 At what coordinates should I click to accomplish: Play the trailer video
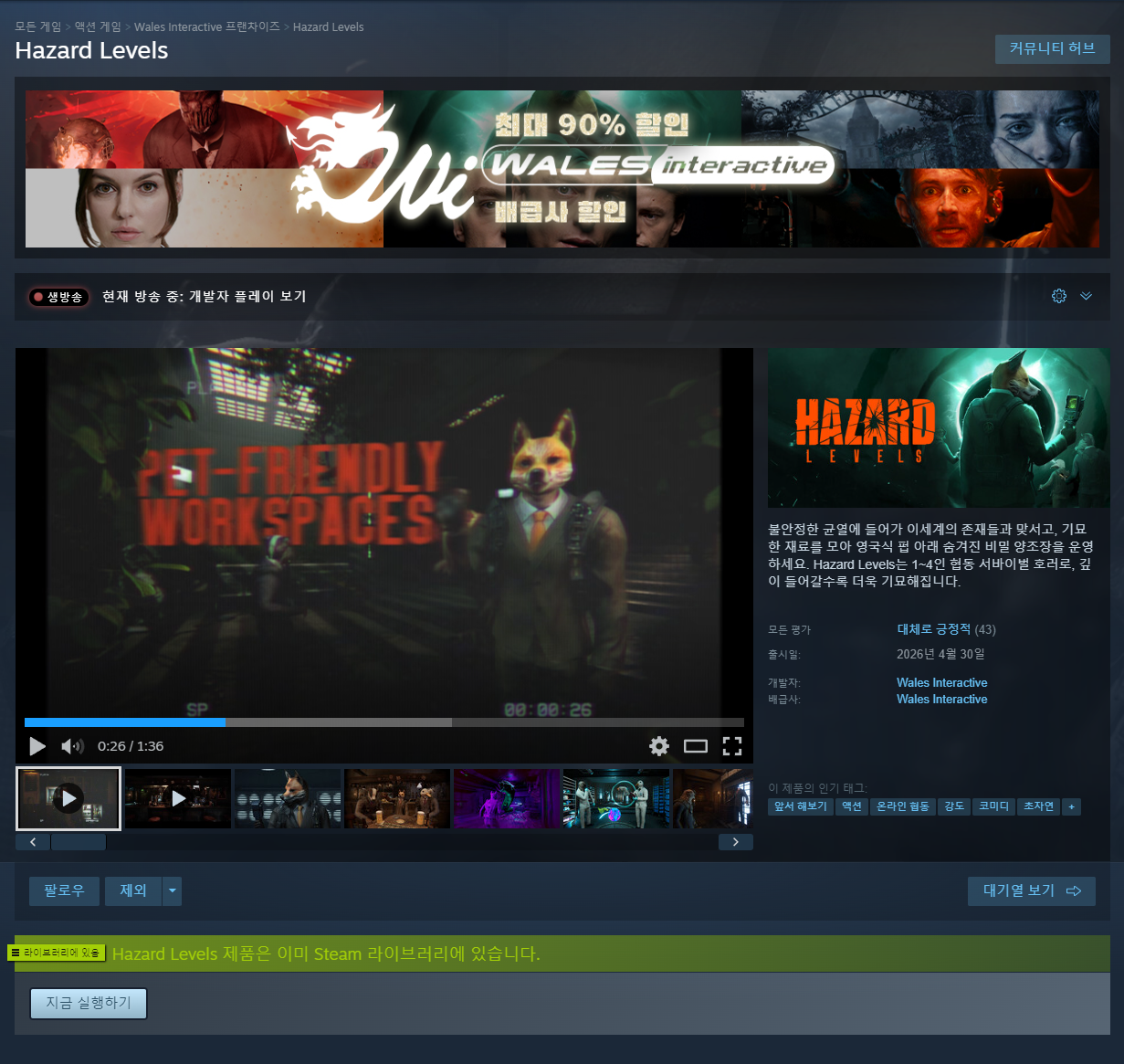coord(37,746)
